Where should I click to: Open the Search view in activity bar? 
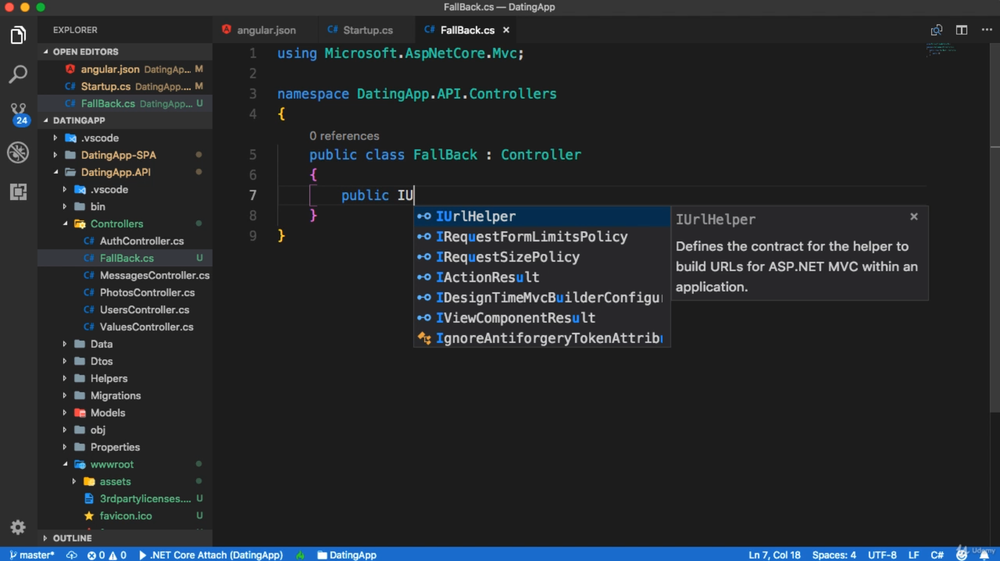[18, 74]
